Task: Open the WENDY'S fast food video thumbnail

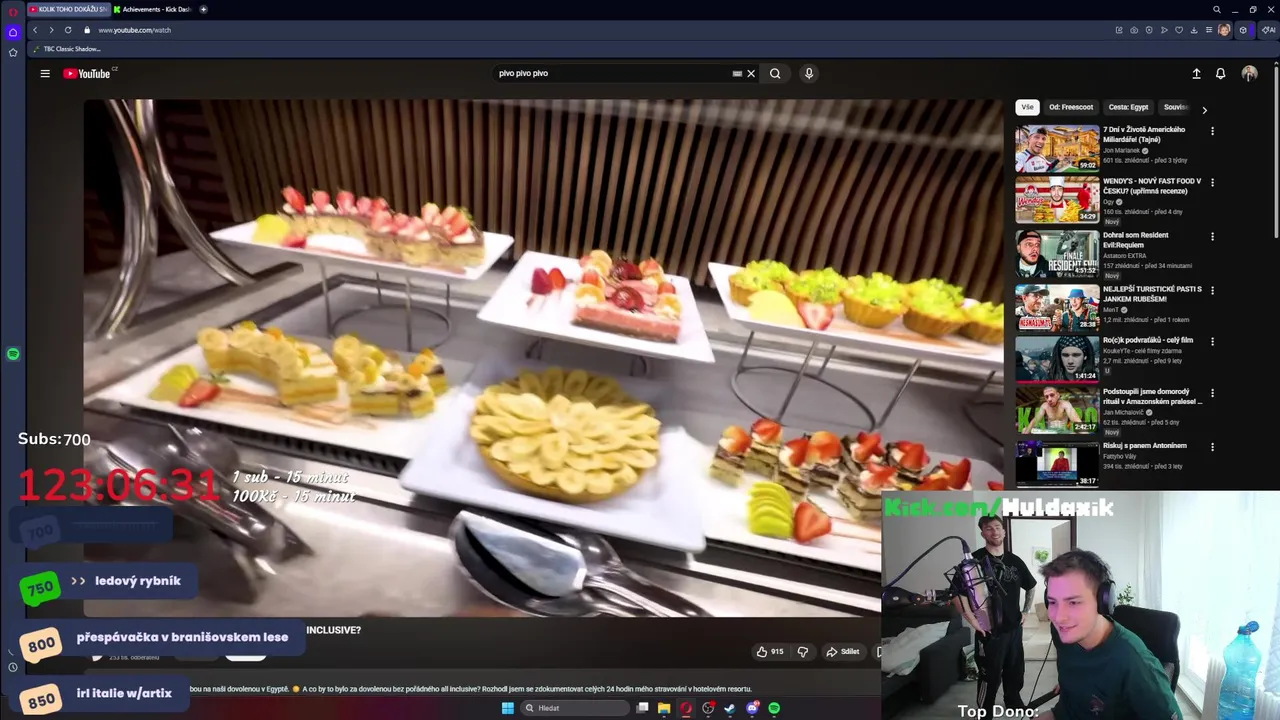Action: click(1057, 200)
